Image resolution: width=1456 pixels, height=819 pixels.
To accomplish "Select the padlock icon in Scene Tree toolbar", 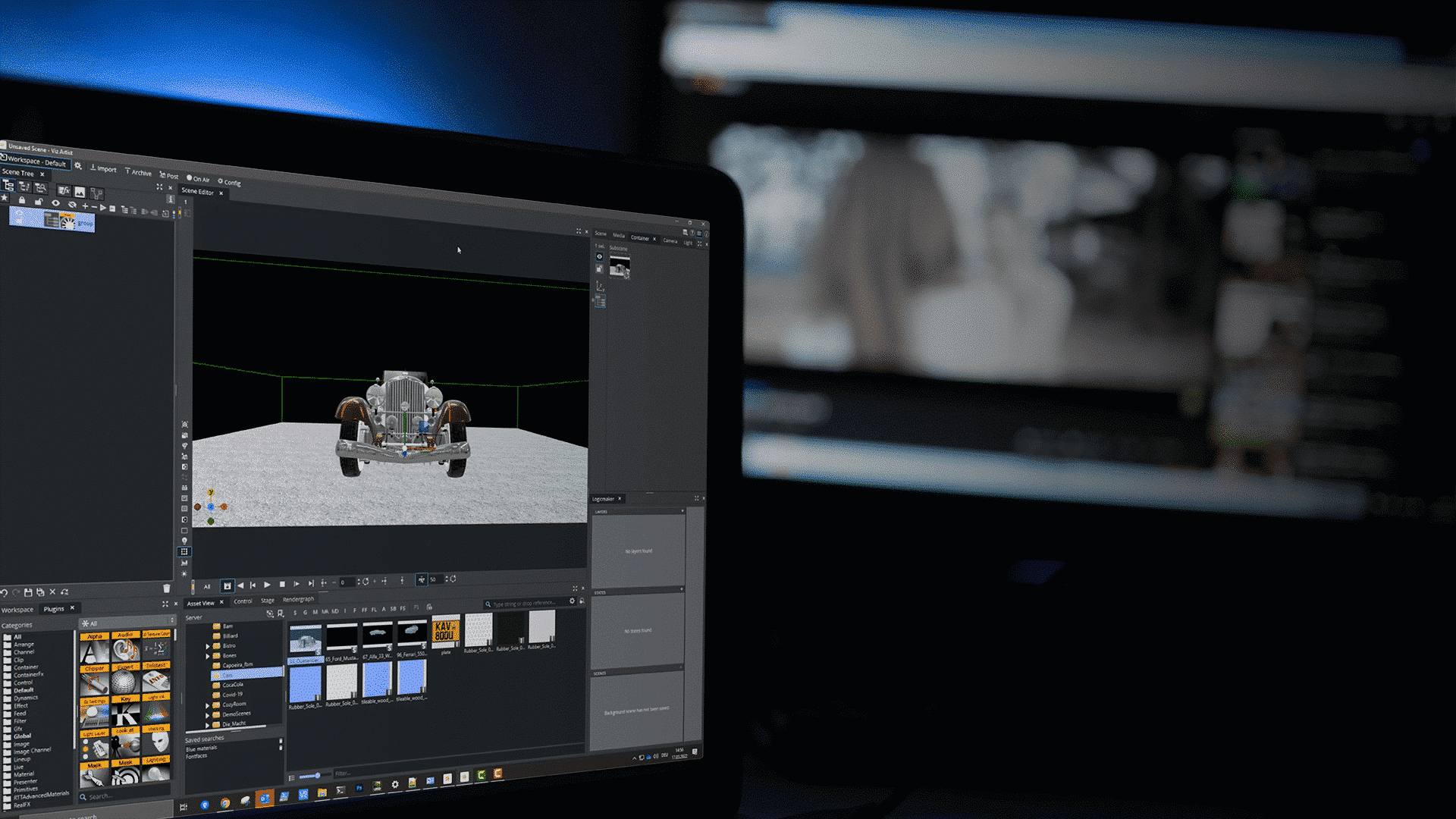I will click(x=22, y=201).
